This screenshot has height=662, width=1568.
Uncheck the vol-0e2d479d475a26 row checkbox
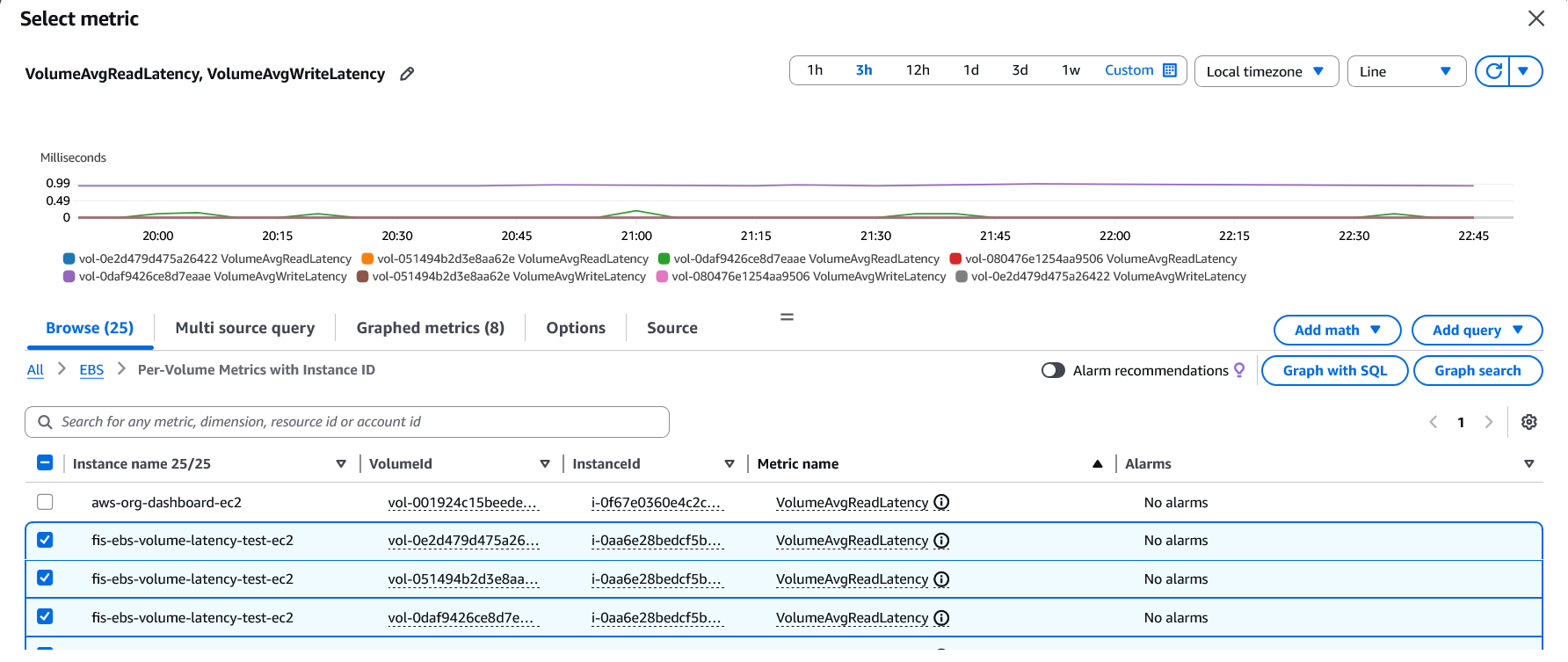pyautogui.click(x=45, y=540)
